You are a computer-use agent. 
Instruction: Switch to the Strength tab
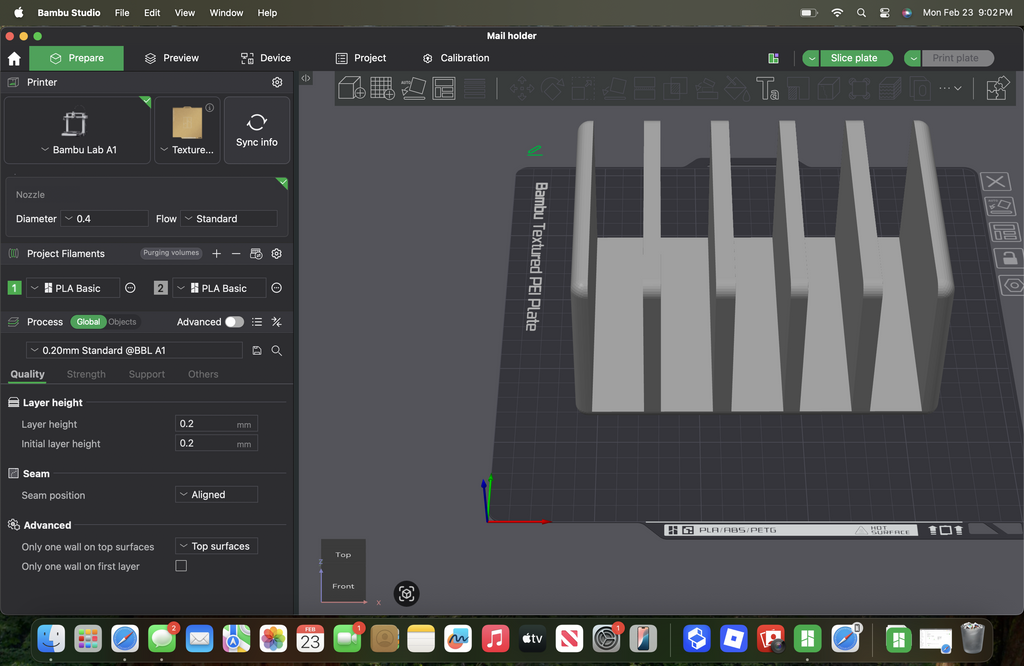(86, 374)
